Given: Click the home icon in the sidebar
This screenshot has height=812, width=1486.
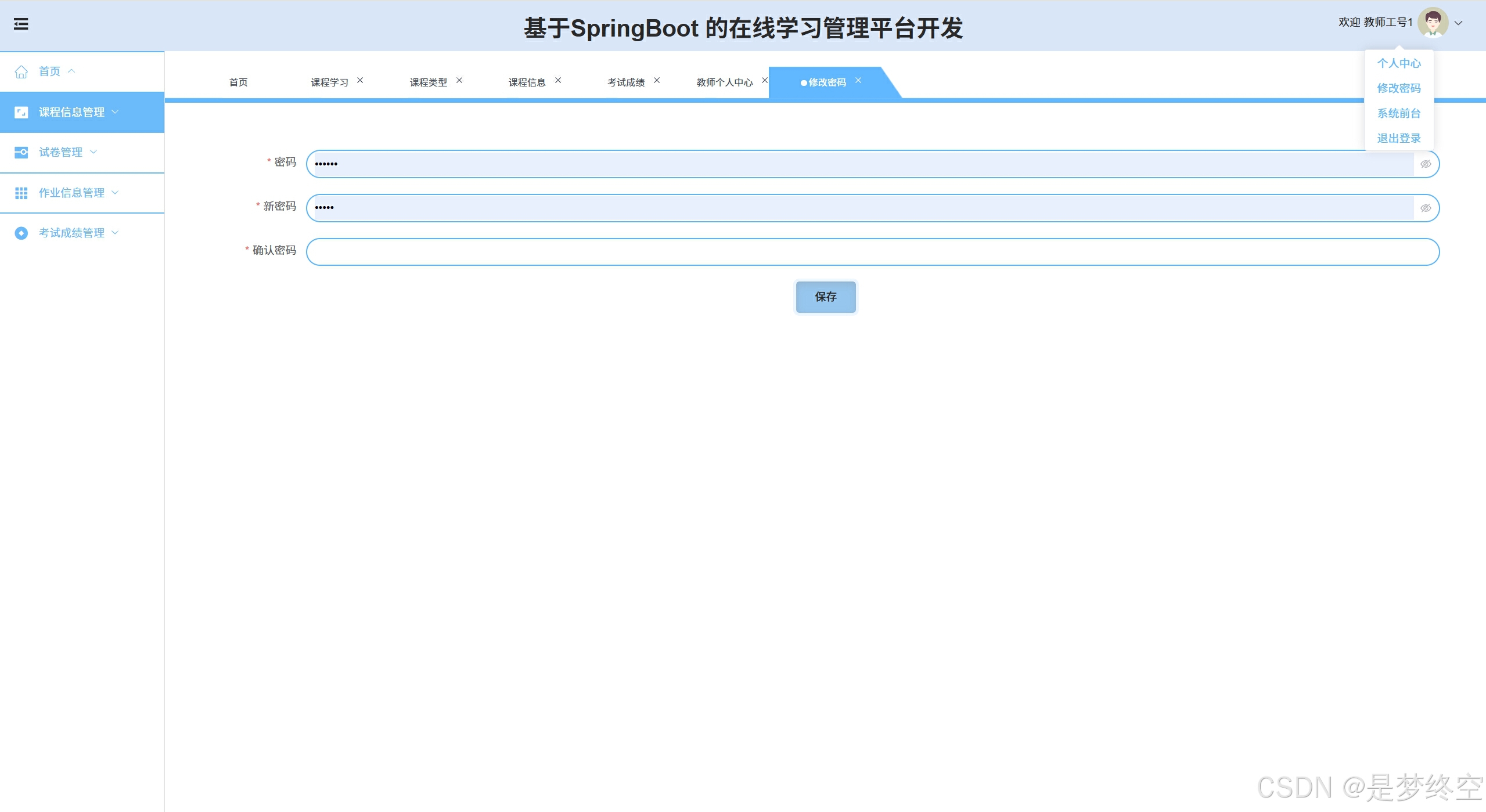Looking at the screenshot, I should 21,71.
